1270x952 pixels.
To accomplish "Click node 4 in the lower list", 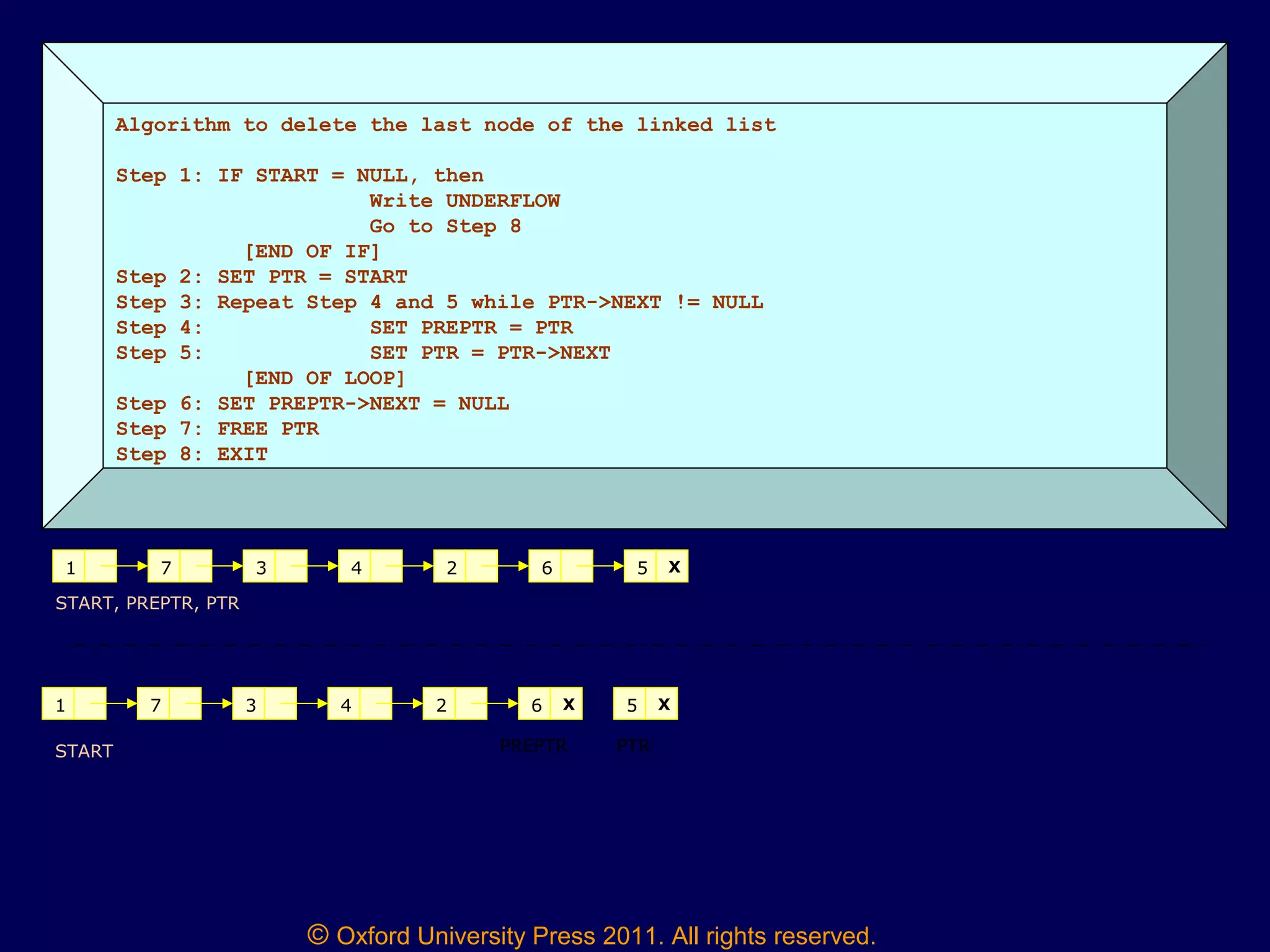I will click(x=345, y=705).
